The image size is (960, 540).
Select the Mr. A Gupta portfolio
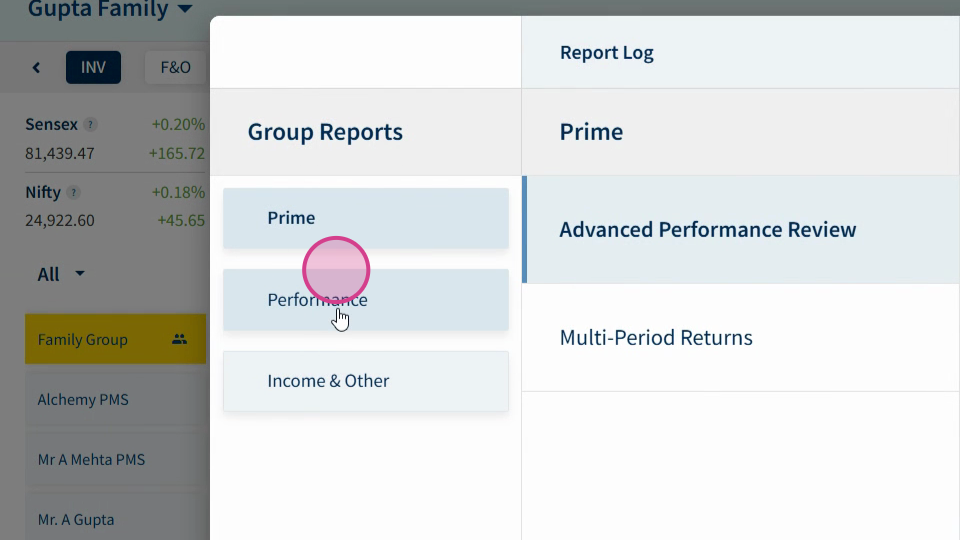tap(115, 519)
